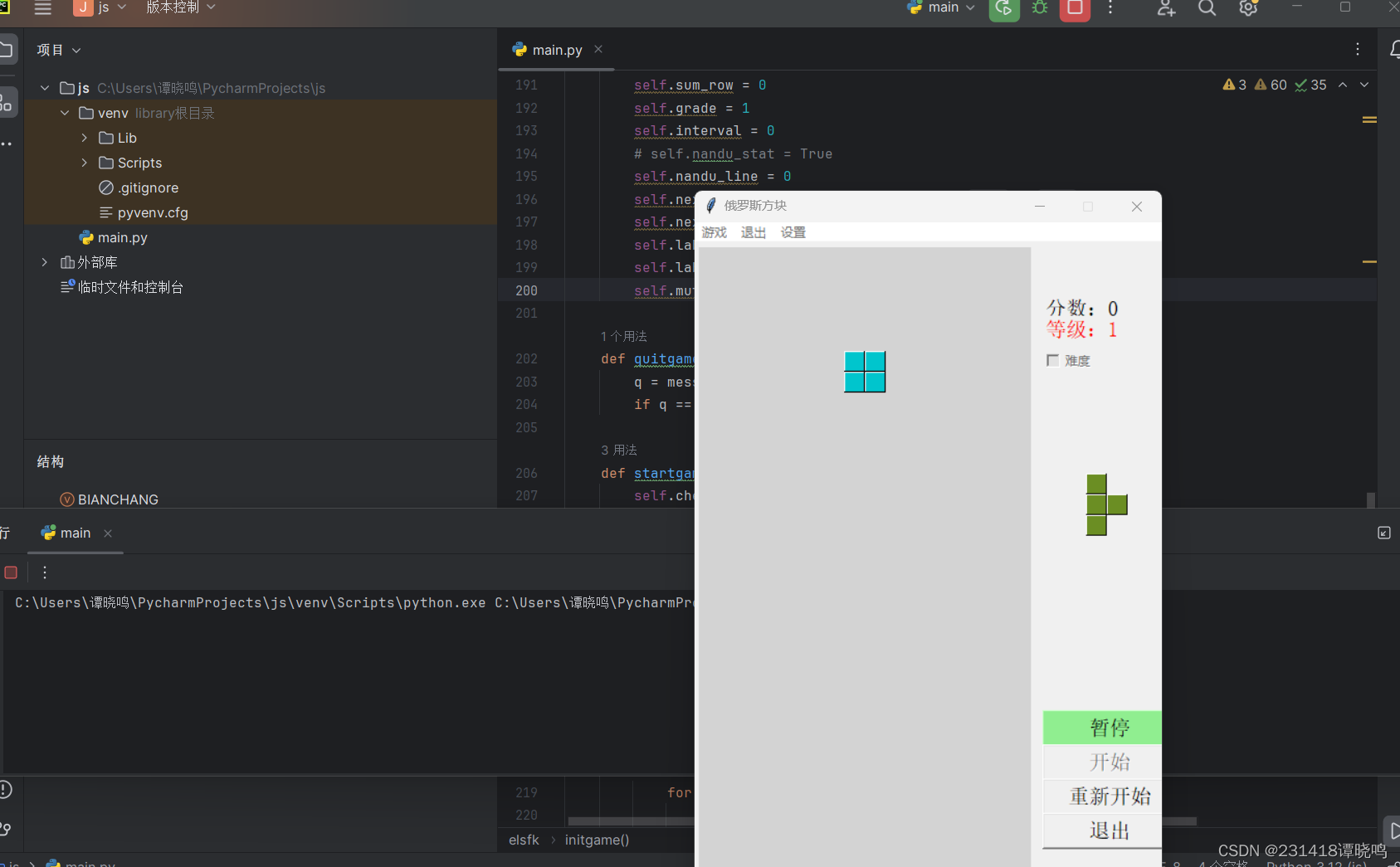Click line number 200 in gutter
The image size is (1400, 867).
coord(526,290)
